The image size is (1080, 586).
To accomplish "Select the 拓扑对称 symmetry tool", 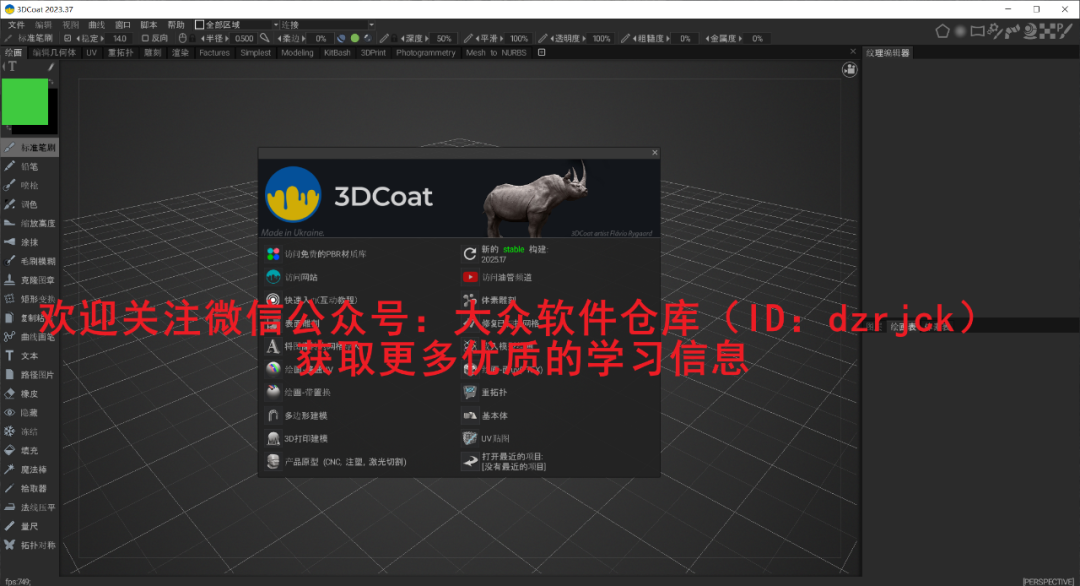I will [x=29, y=545].
